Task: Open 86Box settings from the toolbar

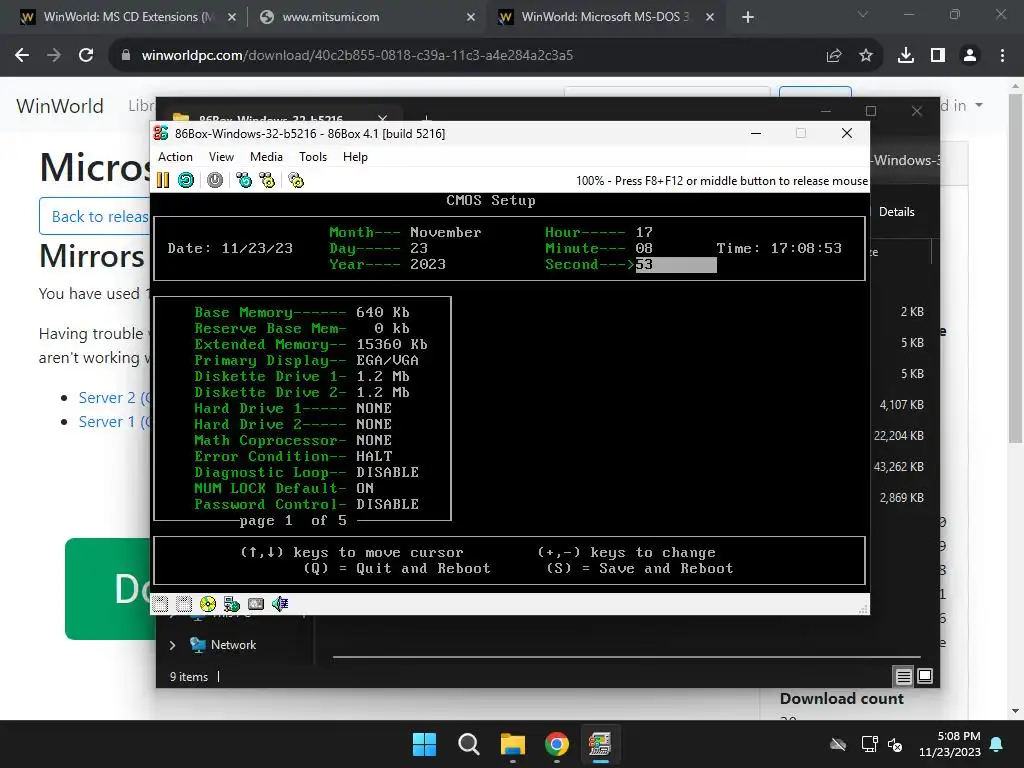Action: (296, 180)
